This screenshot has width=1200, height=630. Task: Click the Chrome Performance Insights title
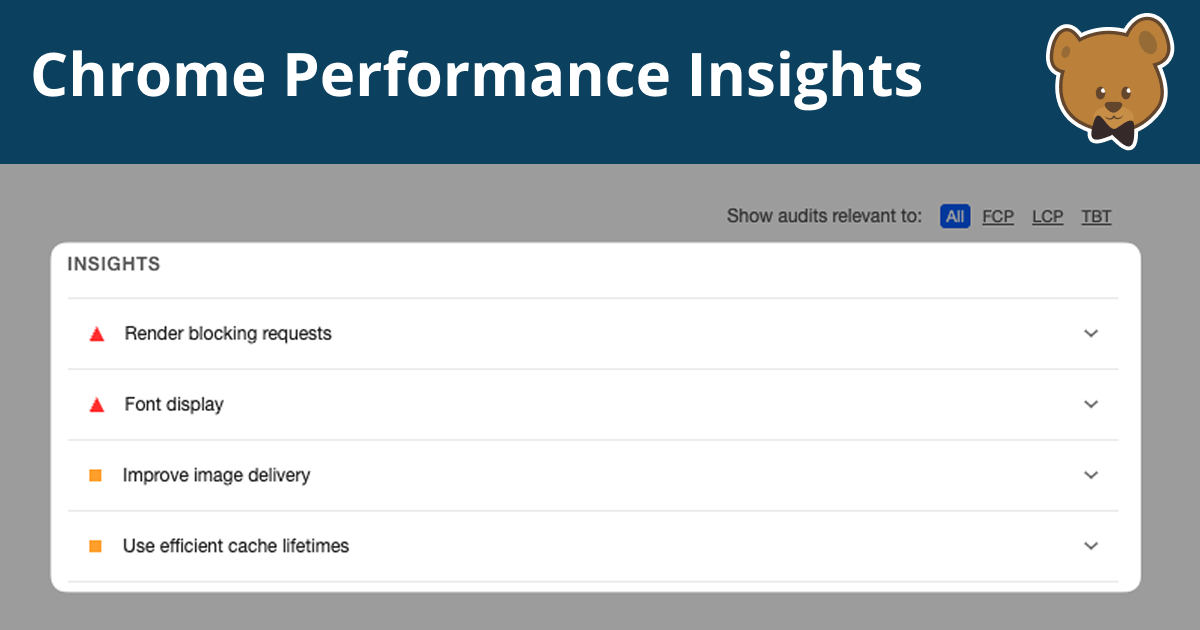point(476,76)
